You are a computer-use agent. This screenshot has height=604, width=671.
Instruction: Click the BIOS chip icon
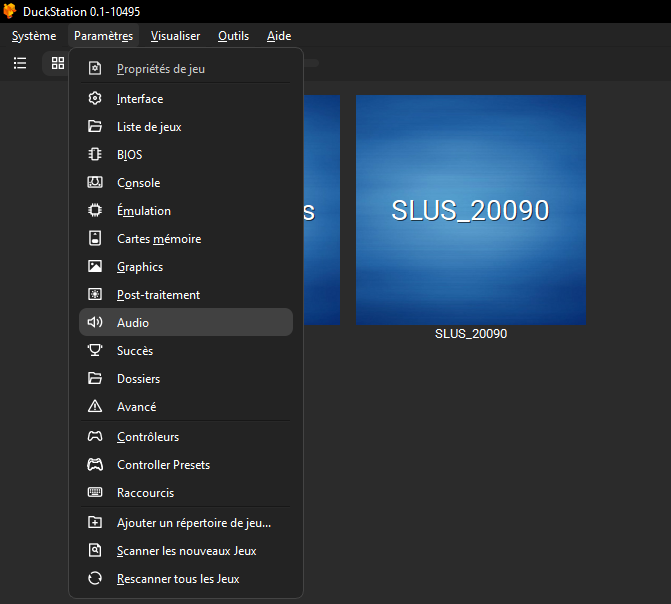point(95,154)
